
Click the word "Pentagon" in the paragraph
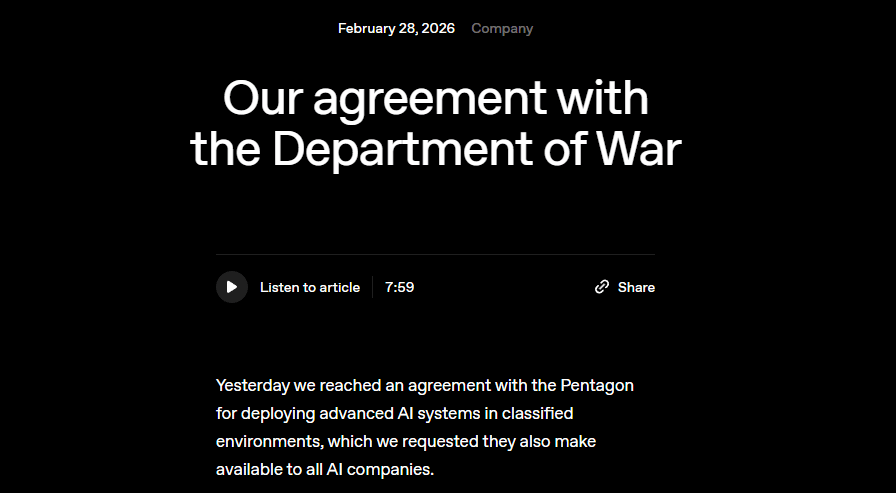pos(598,385)
